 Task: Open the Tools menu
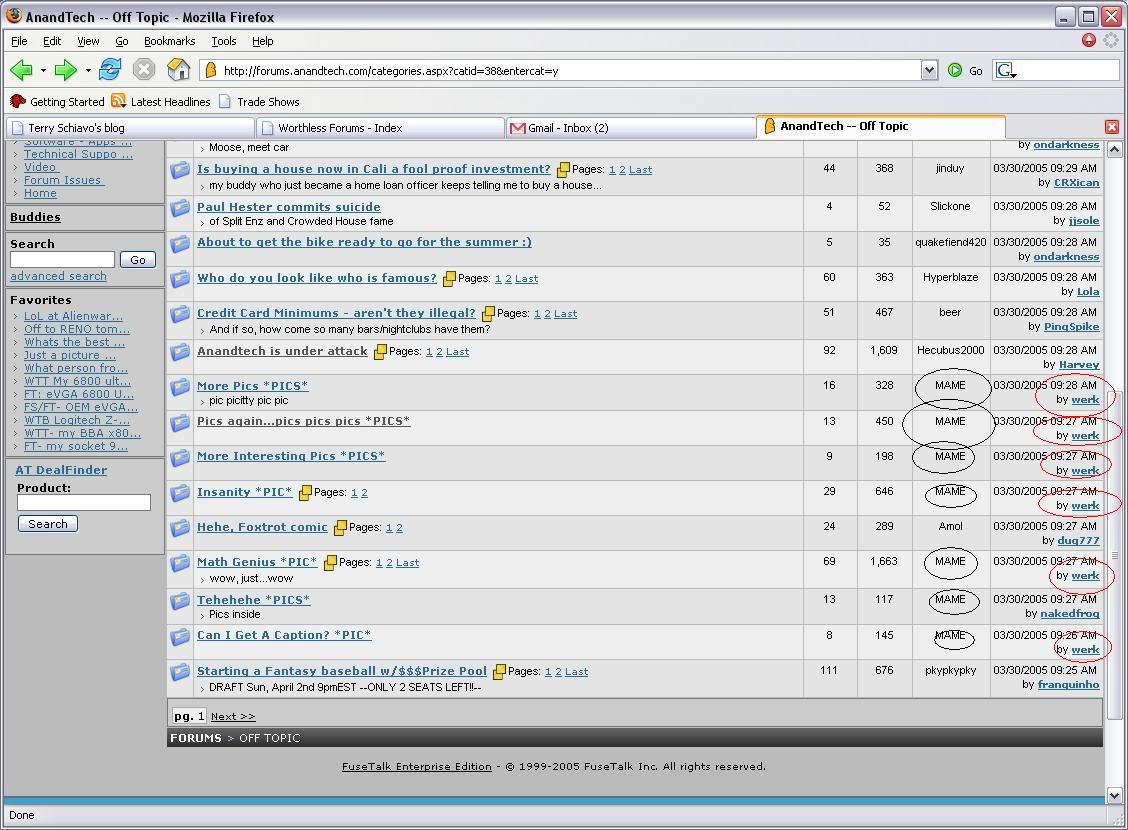pos(224,41)
